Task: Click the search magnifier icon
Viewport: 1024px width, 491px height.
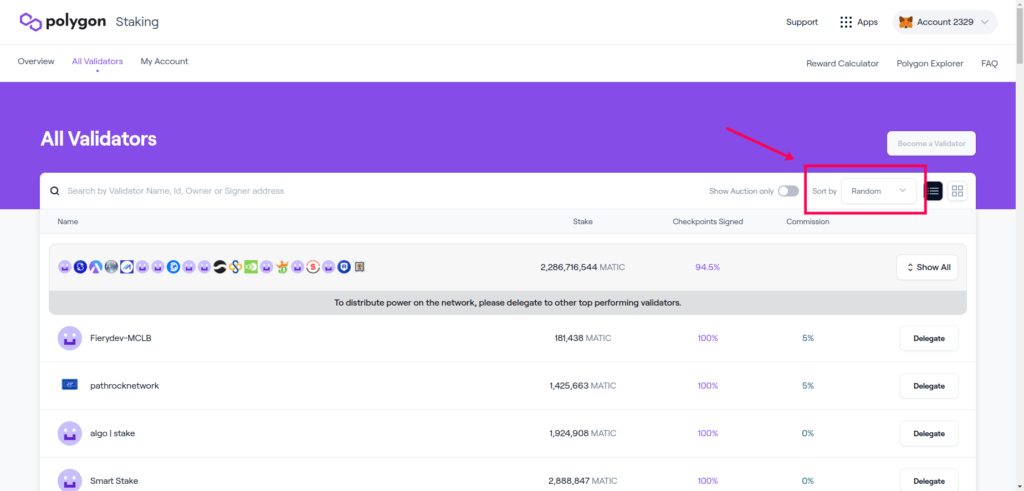Action: click(x=55, y=191)
